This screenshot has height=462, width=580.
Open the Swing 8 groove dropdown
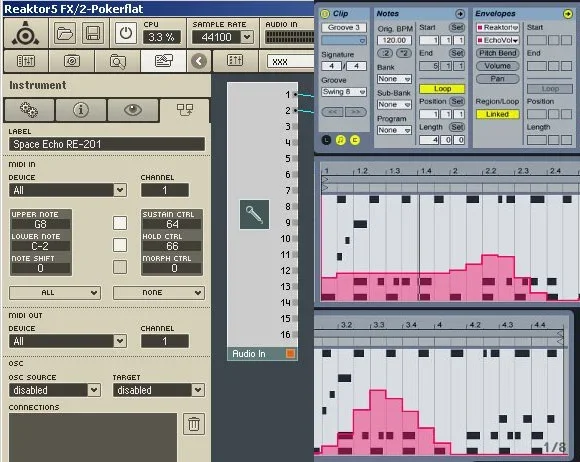(x=344, y=92)
